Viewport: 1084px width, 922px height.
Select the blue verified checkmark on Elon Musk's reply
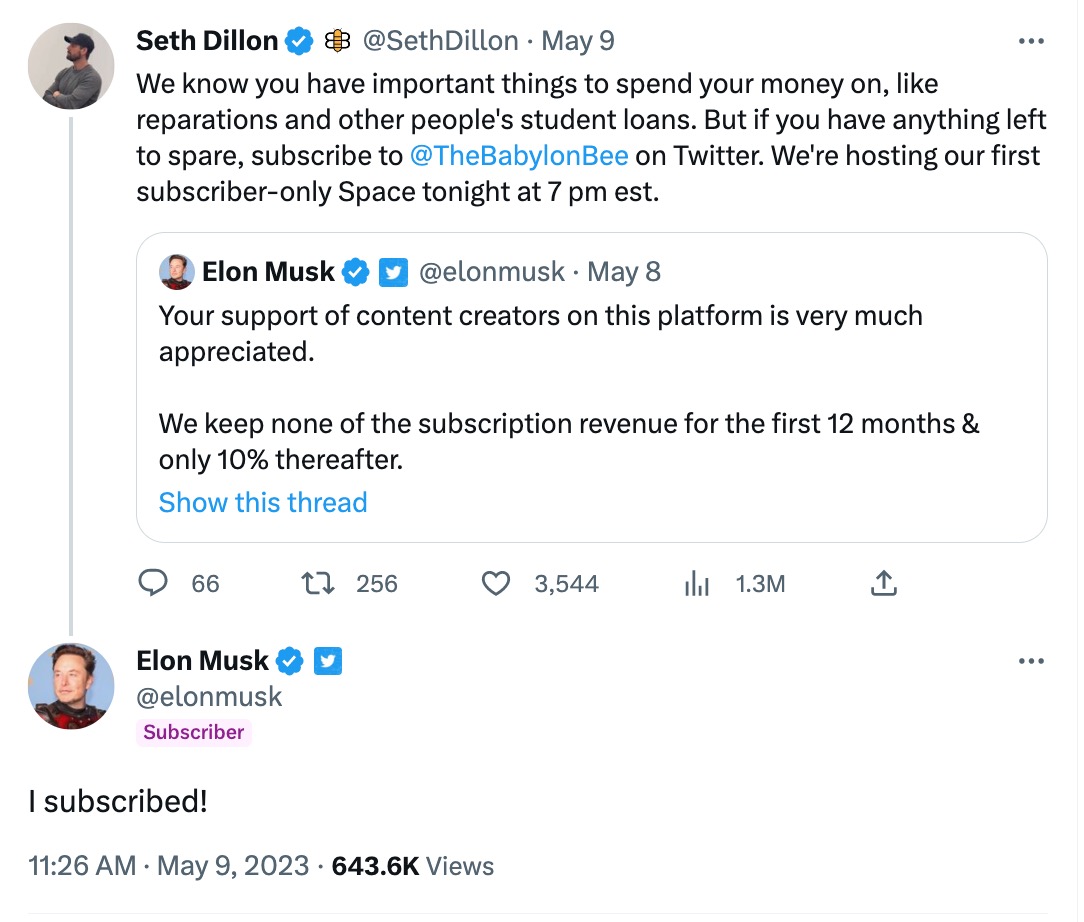(x=291, y=660)
